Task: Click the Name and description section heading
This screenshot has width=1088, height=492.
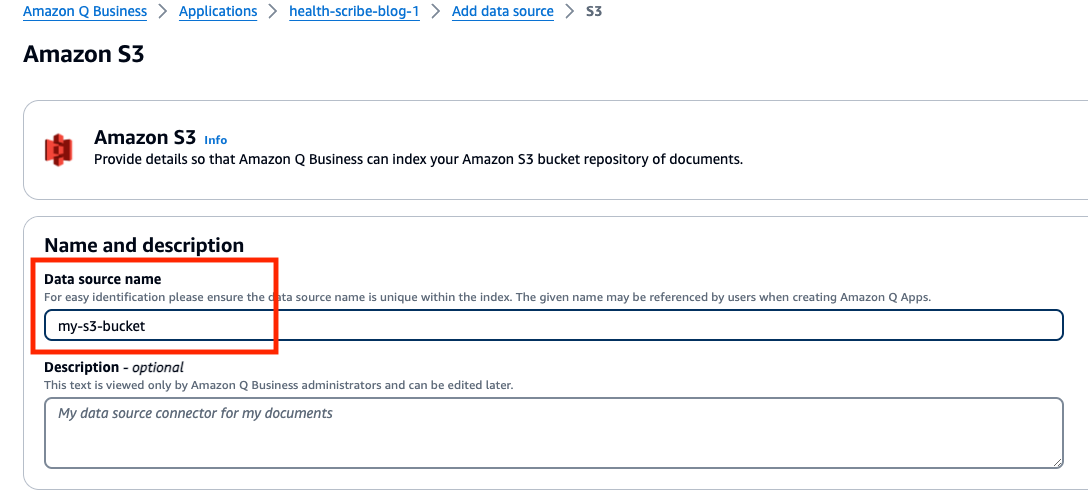Action: pyautogui.click(x=144, y=245)
